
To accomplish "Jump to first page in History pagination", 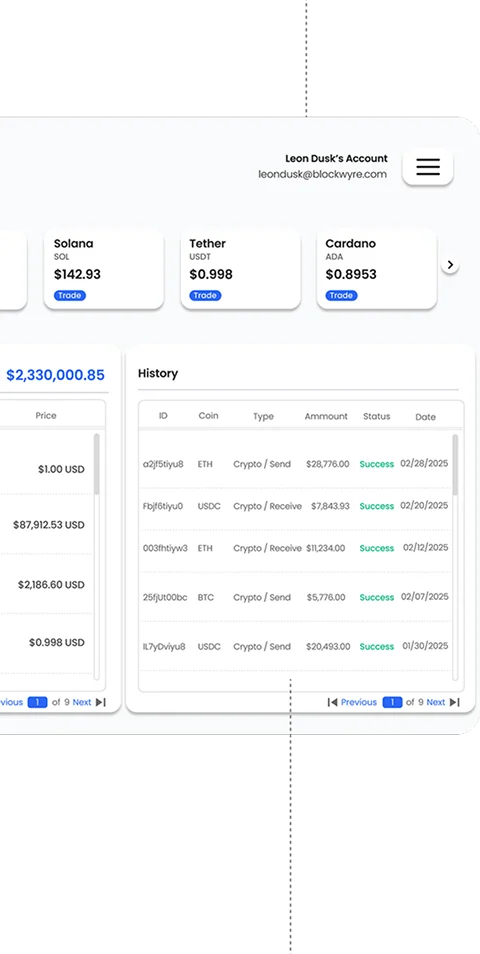I will click(x=332, y=702).
